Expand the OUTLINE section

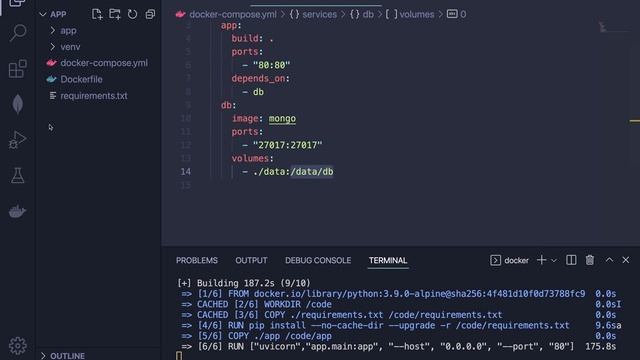tap(62, 356)
